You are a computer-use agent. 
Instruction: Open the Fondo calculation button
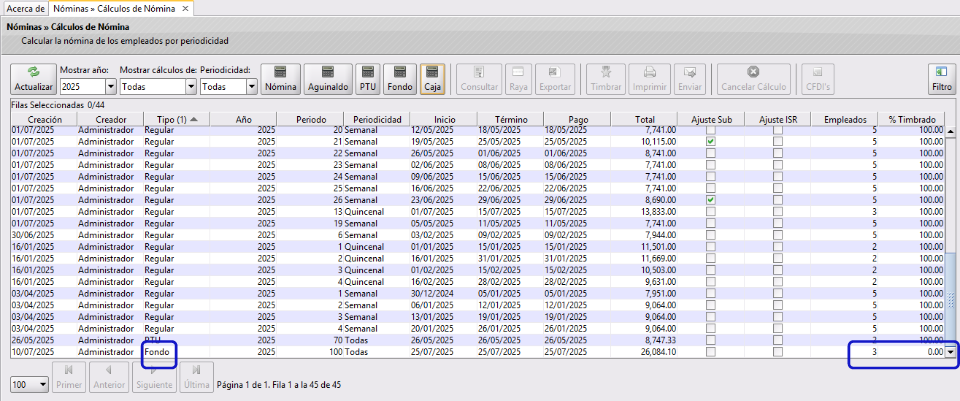pos(400,79)
